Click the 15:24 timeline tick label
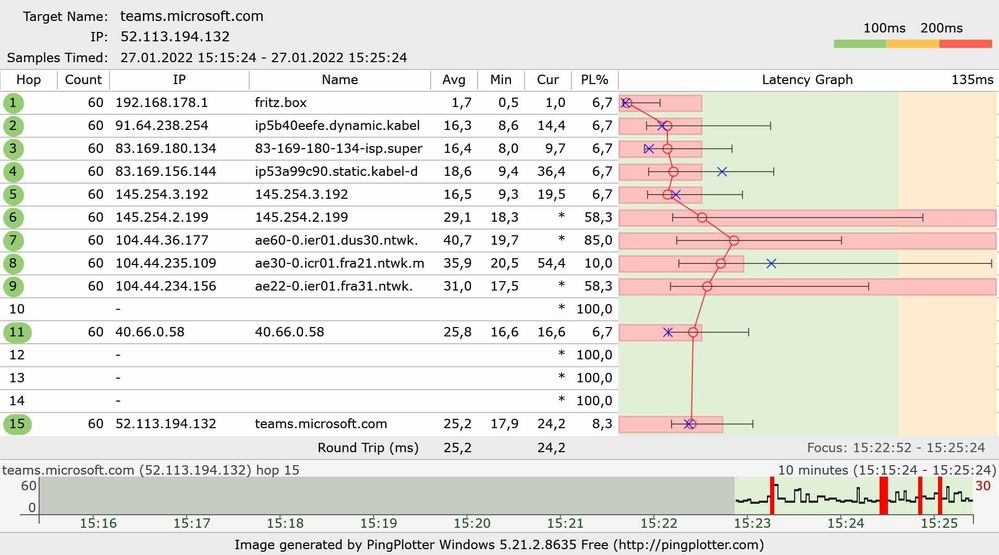This screenshot has height=555, width=999. point(845,523)
